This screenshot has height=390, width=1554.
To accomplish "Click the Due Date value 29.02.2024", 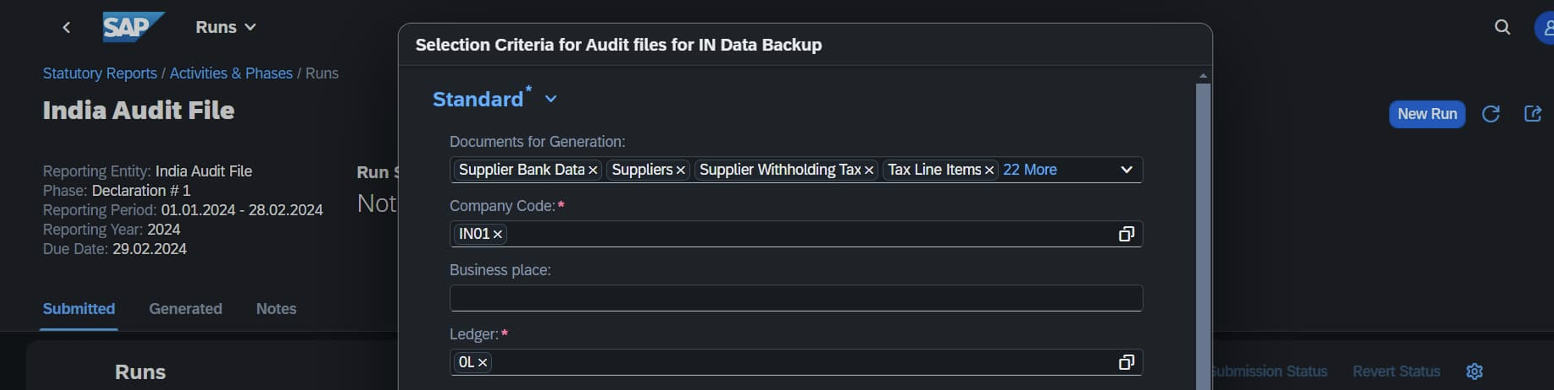I will [149, 249].
